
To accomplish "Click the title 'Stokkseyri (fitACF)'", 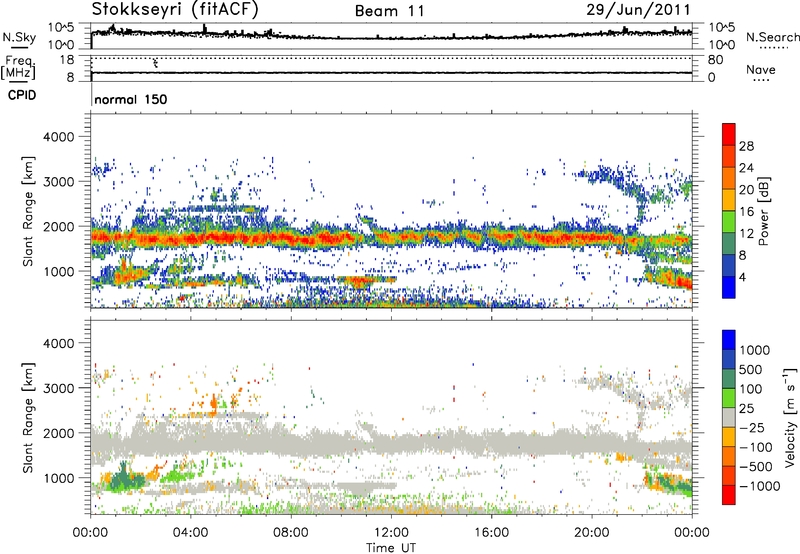I will coord(175,10).
